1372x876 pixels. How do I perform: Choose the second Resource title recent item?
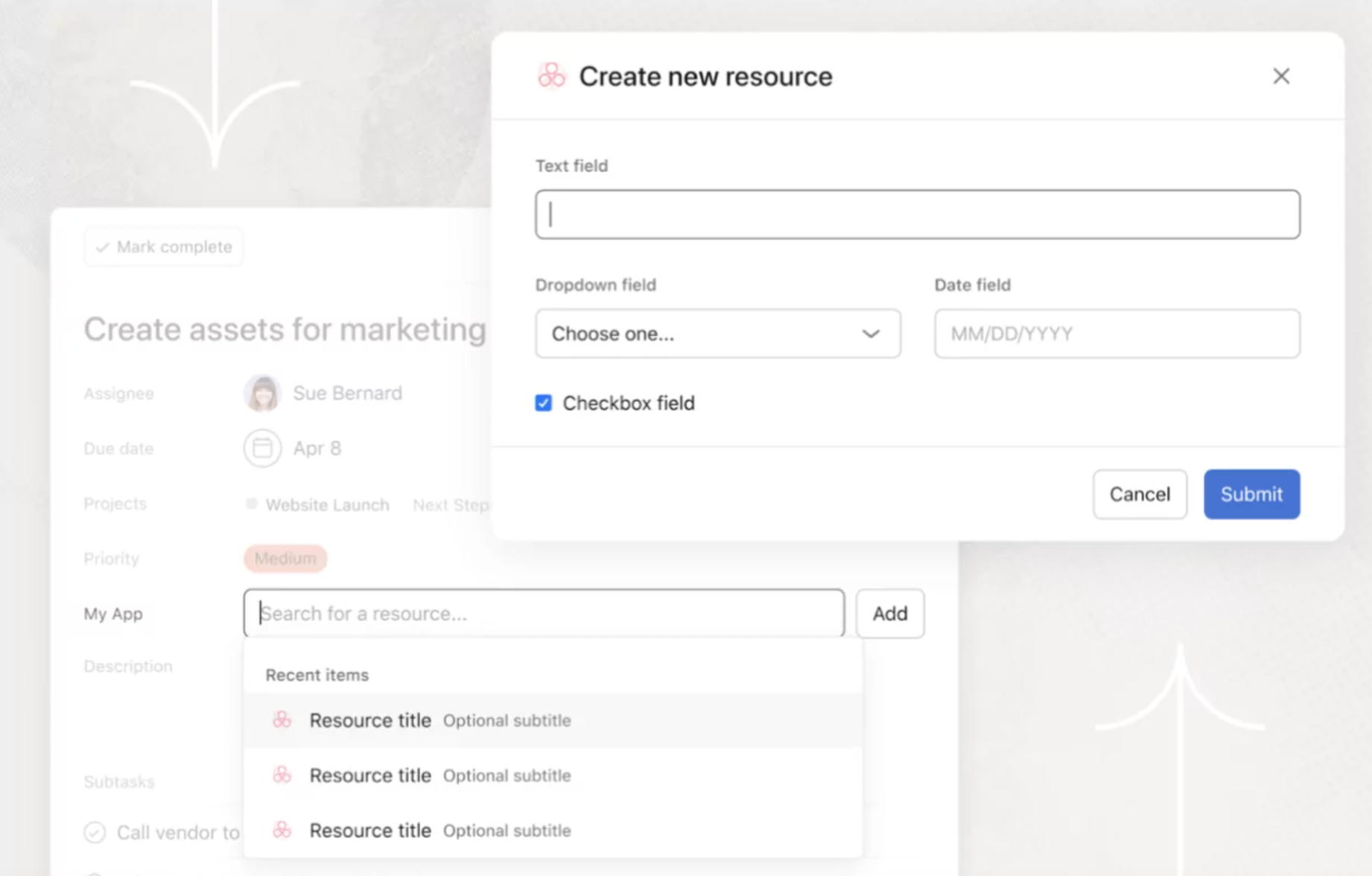[x=553, y=775]
